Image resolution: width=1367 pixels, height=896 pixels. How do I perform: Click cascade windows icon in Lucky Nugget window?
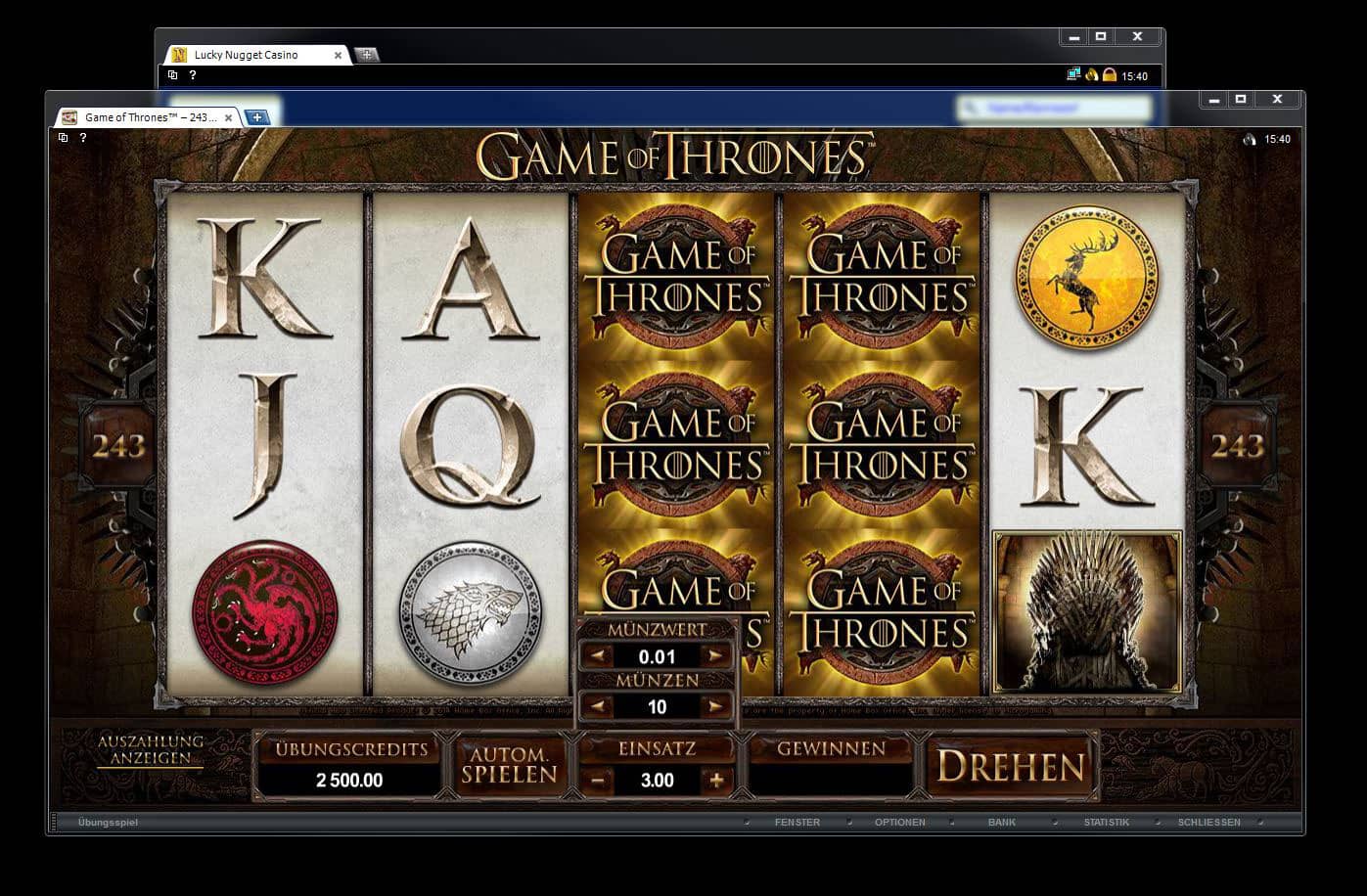tap(172, 75)
